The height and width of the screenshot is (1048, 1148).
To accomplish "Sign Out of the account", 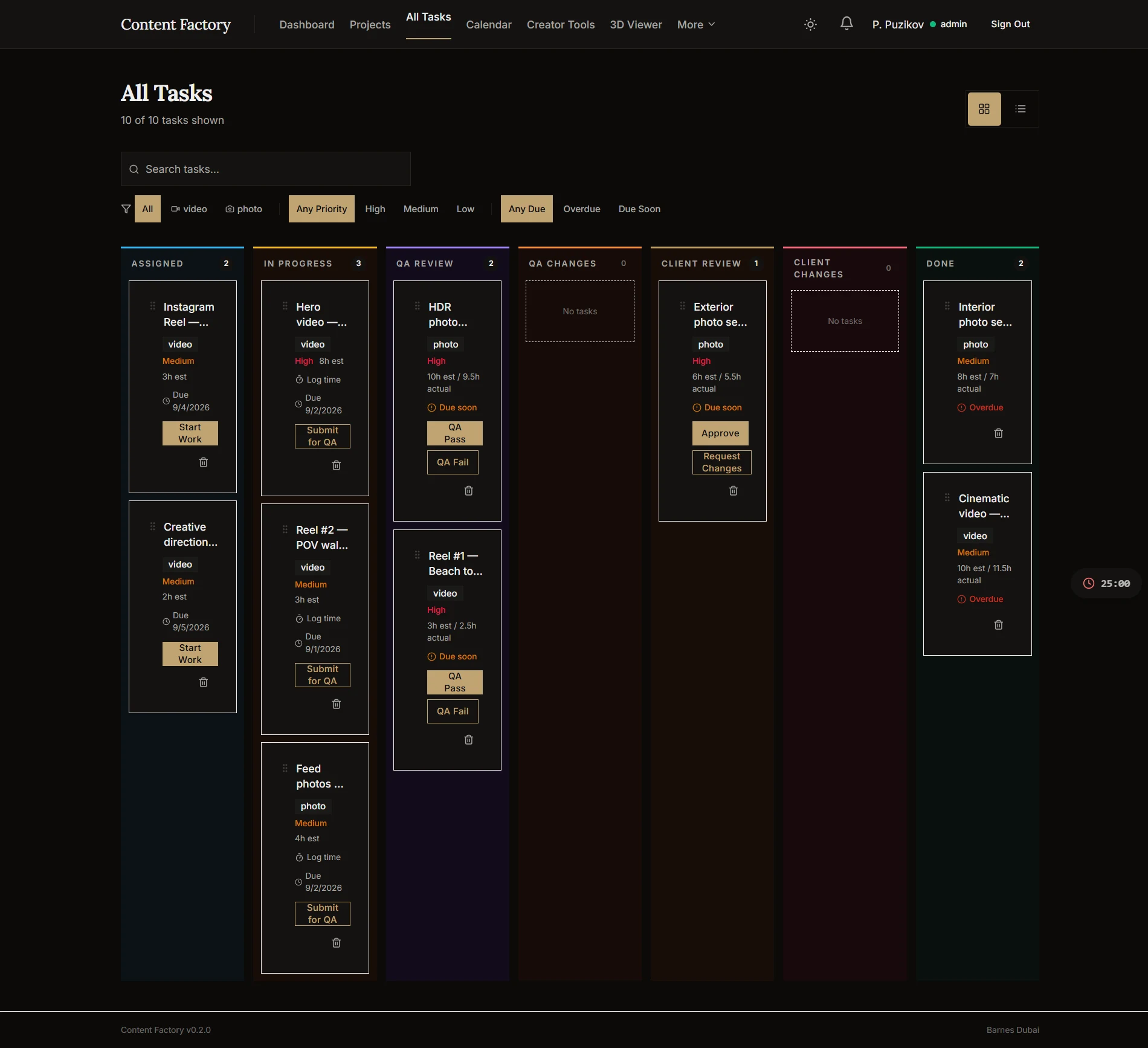I will pyautogui.click(x=1010, y=24).
